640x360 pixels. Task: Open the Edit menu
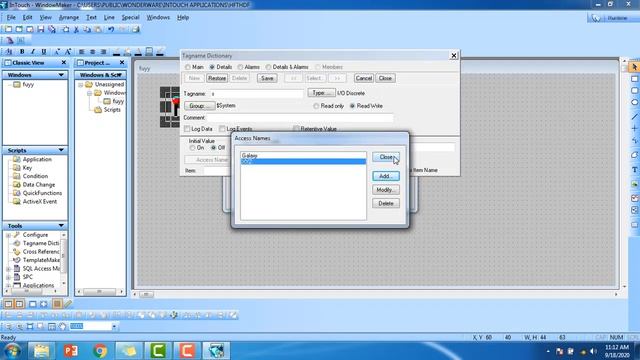pyautogui.click(x=27, y=18)
